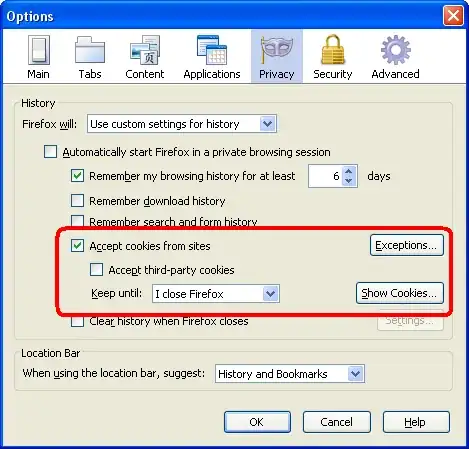The height and width of the screenshot is (449, 469).
Task: Open the Firefox will history dropdown
Action: pyautogui.click(x=182, y=124)
